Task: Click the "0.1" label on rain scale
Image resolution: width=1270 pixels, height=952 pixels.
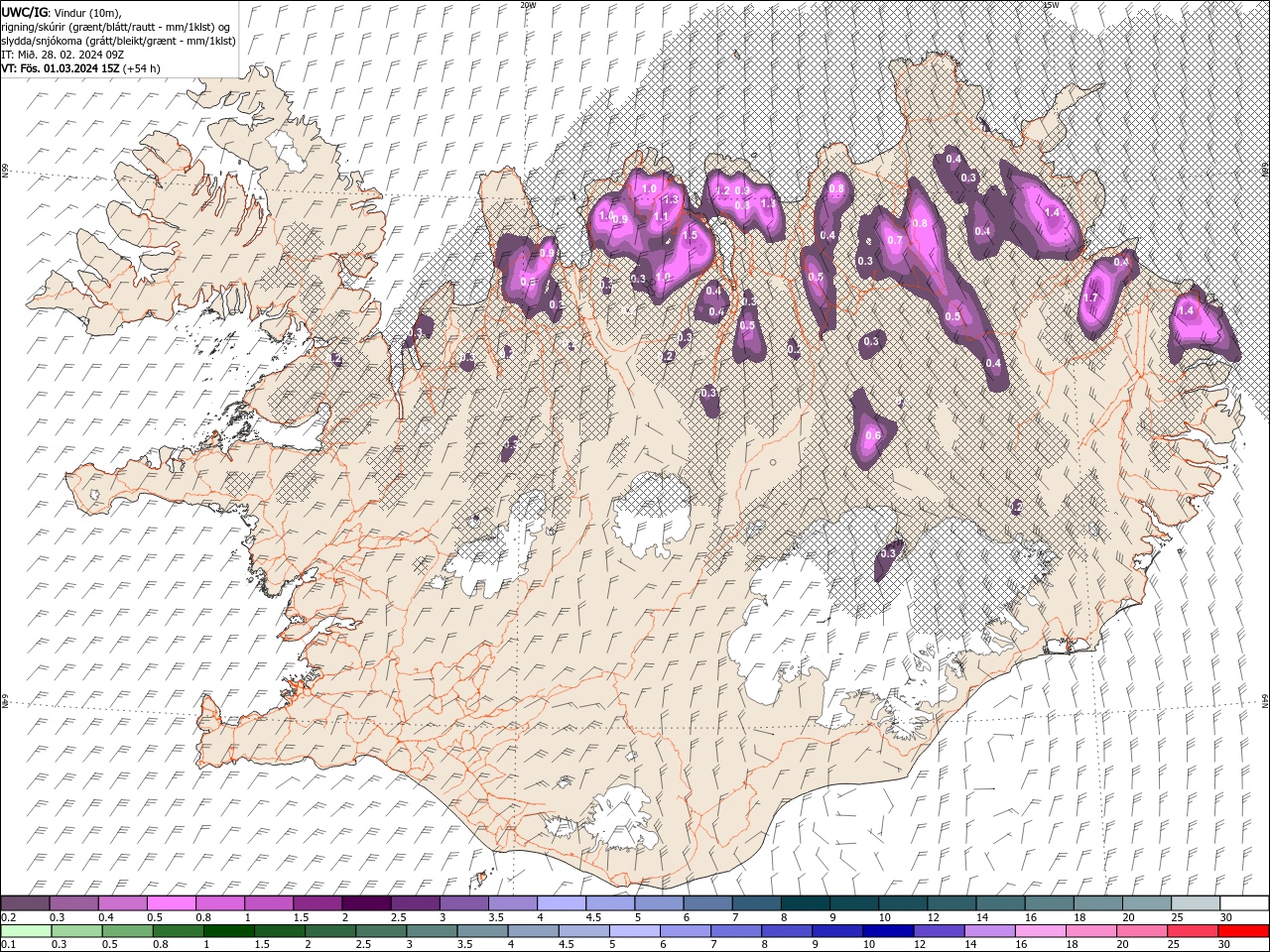Action: (x=9, y=944)
